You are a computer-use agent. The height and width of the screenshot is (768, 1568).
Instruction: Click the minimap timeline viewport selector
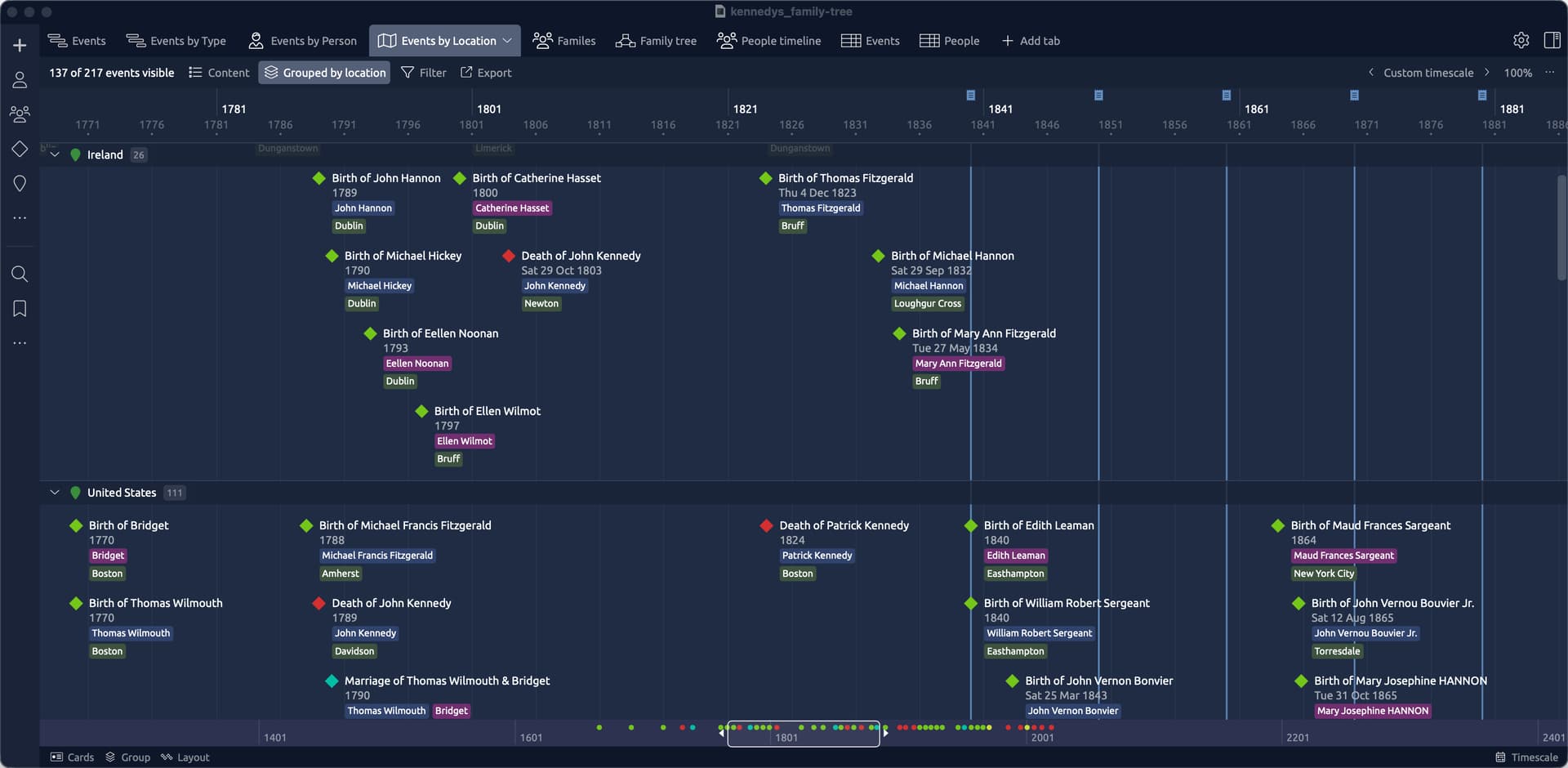pyautogui.click(x=803, y=734)
